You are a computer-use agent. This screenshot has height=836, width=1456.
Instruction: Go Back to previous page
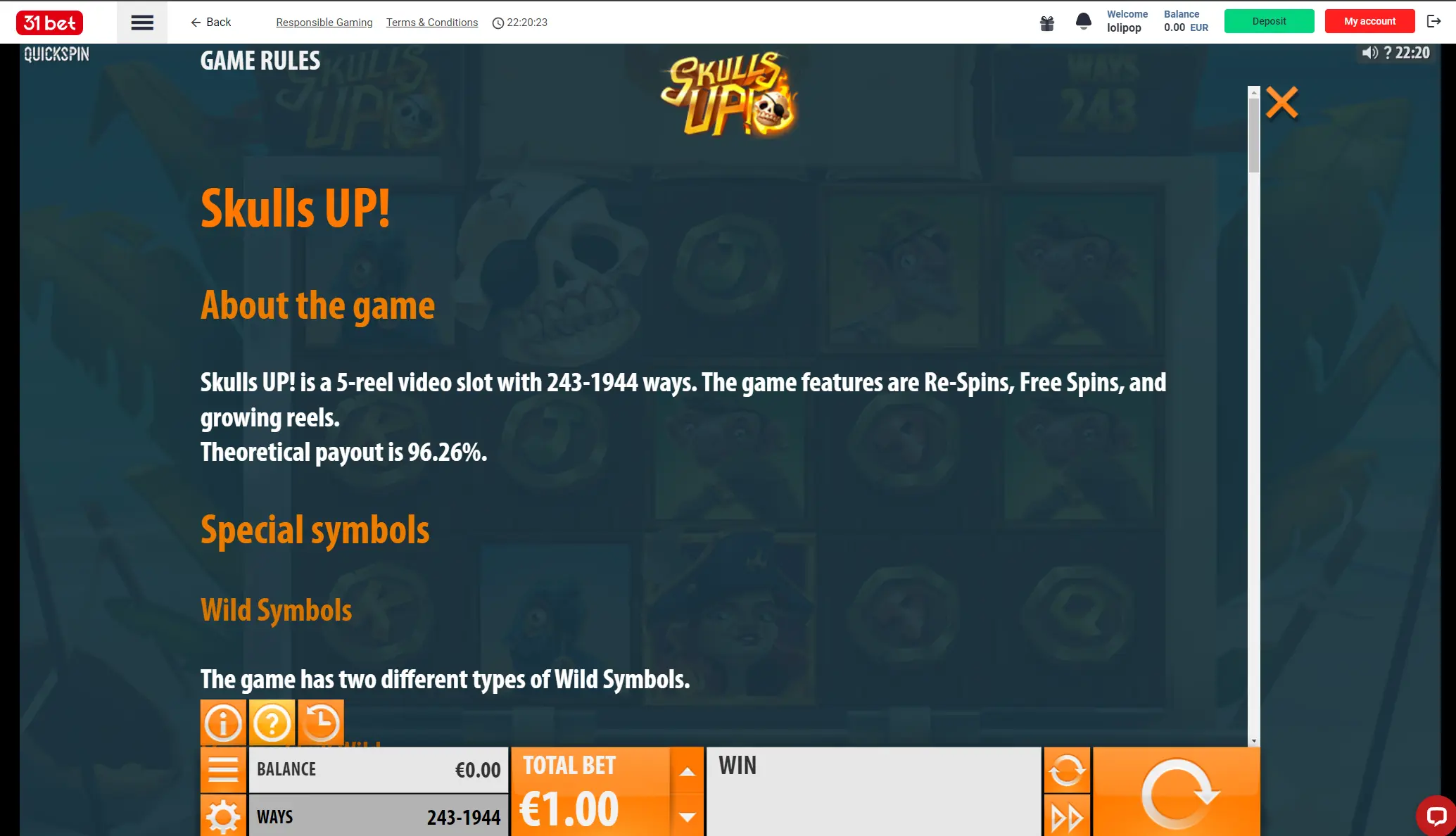210,23
